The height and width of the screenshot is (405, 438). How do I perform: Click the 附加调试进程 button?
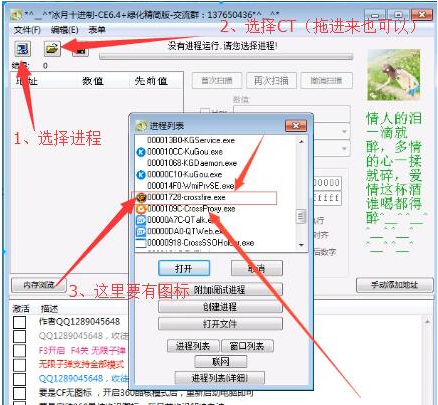point(220,289)
